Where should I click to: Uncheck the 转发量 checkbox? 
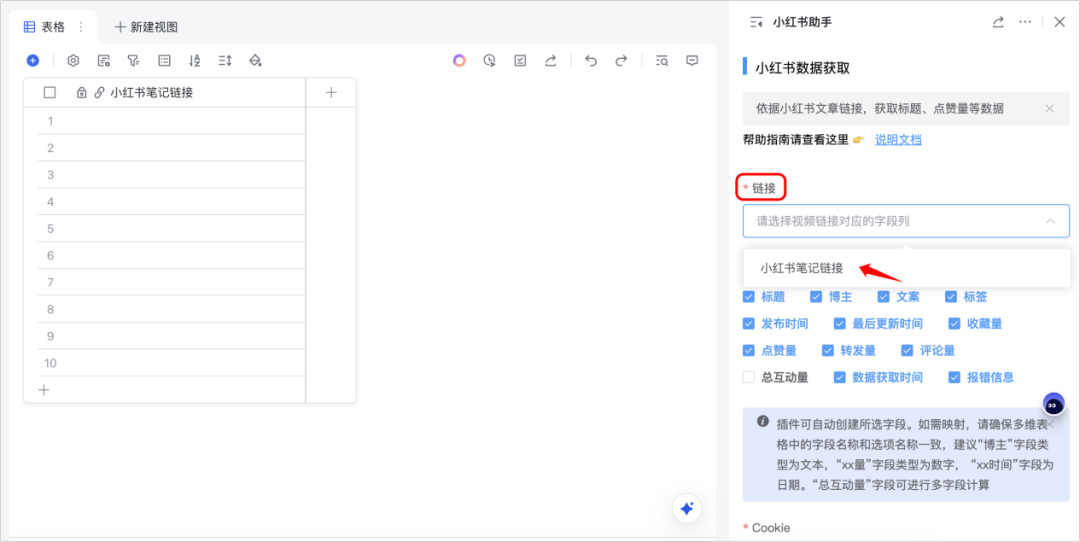[x=828, y=351]
